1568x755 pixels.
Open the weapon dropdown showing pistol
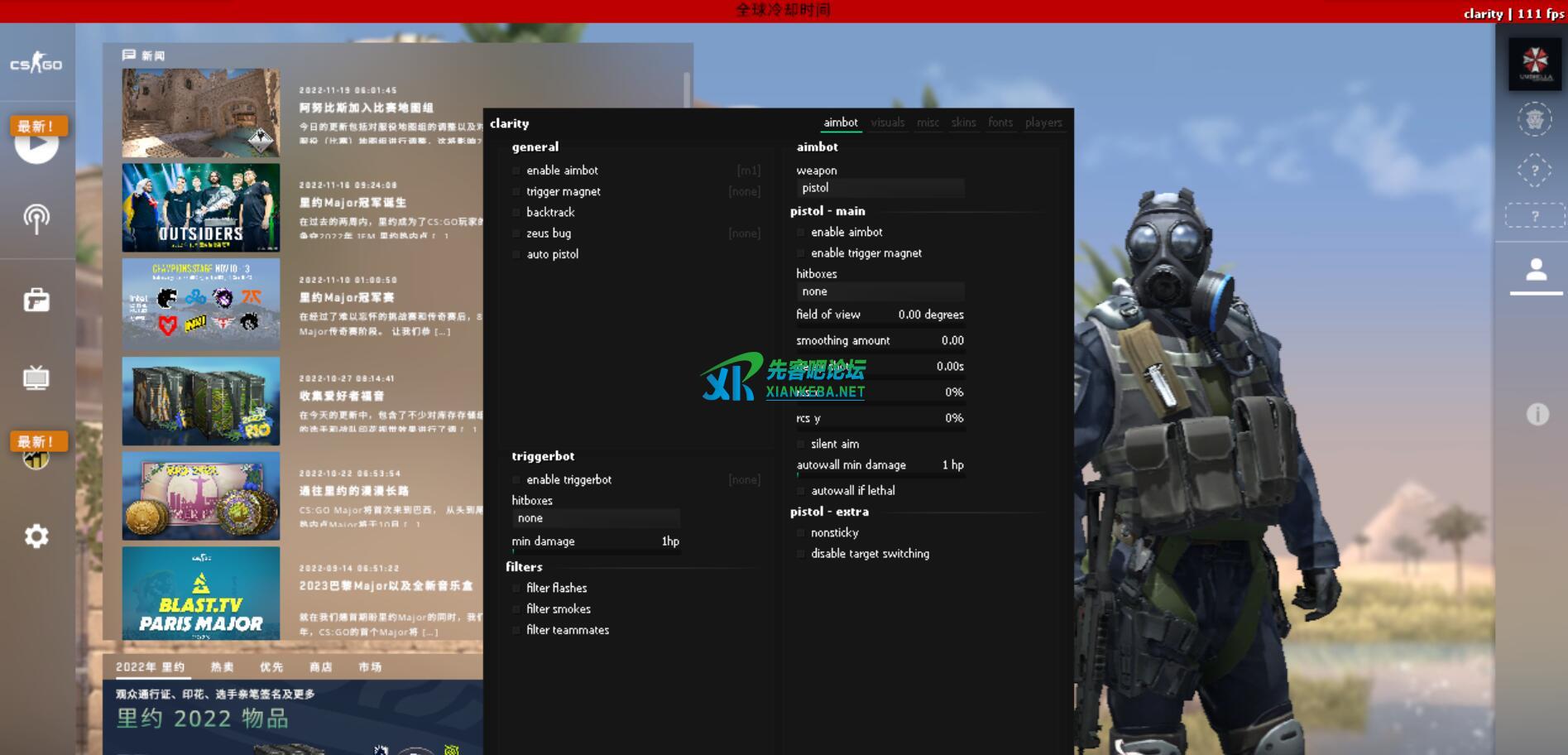coord(880,188)
